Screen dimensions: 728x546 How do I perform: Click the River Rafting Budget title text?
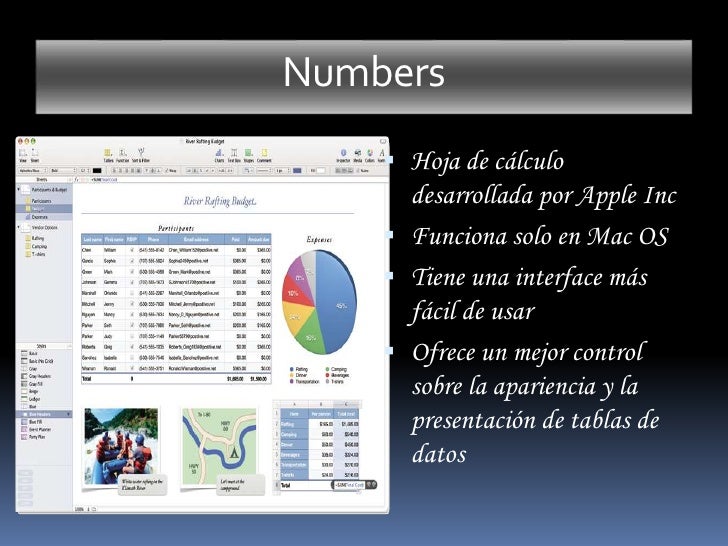coord(220,201)
